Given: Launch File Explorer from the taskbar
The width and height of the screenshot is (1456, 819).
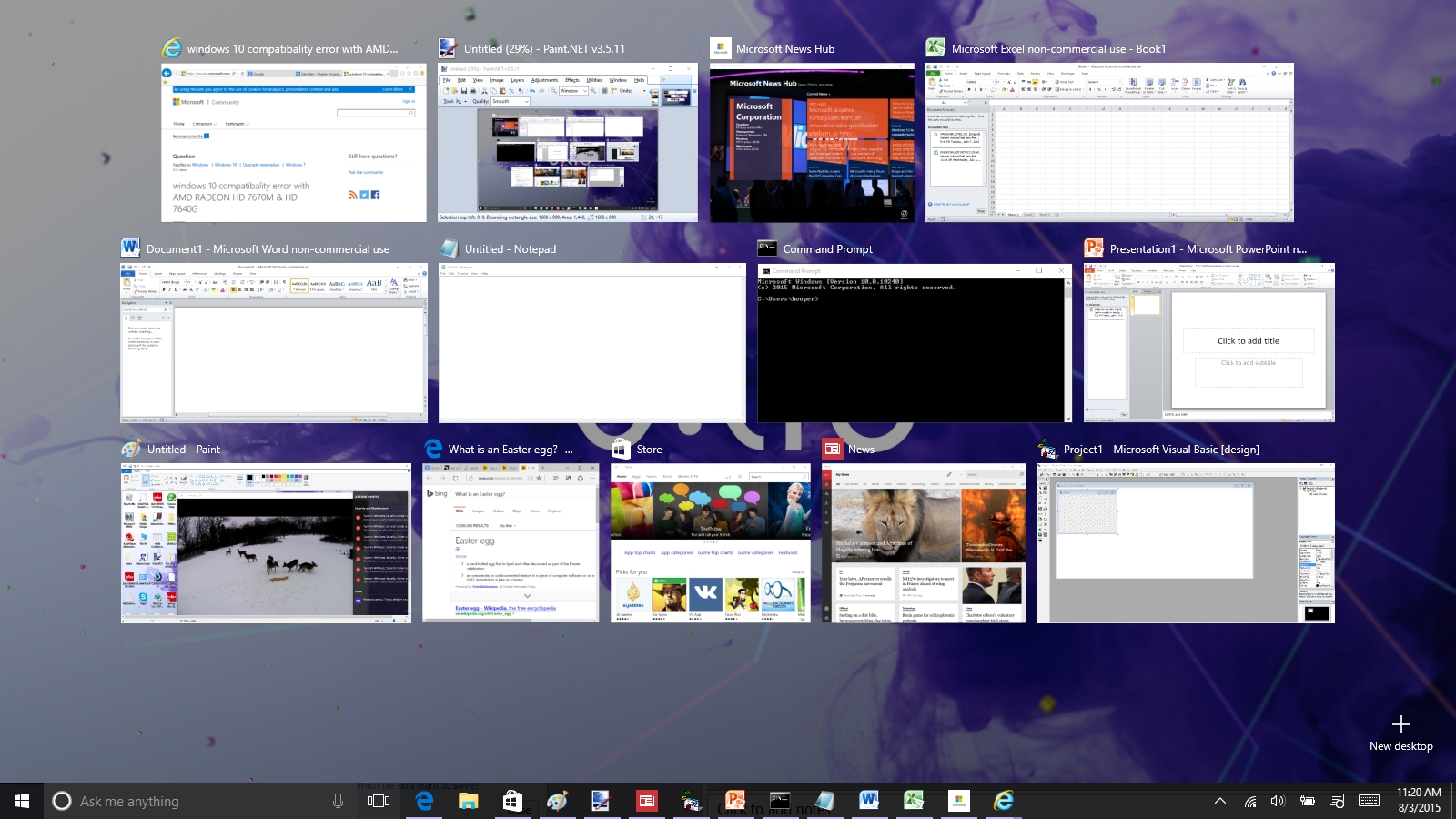Looking at the screenshot, I should 468,801.
